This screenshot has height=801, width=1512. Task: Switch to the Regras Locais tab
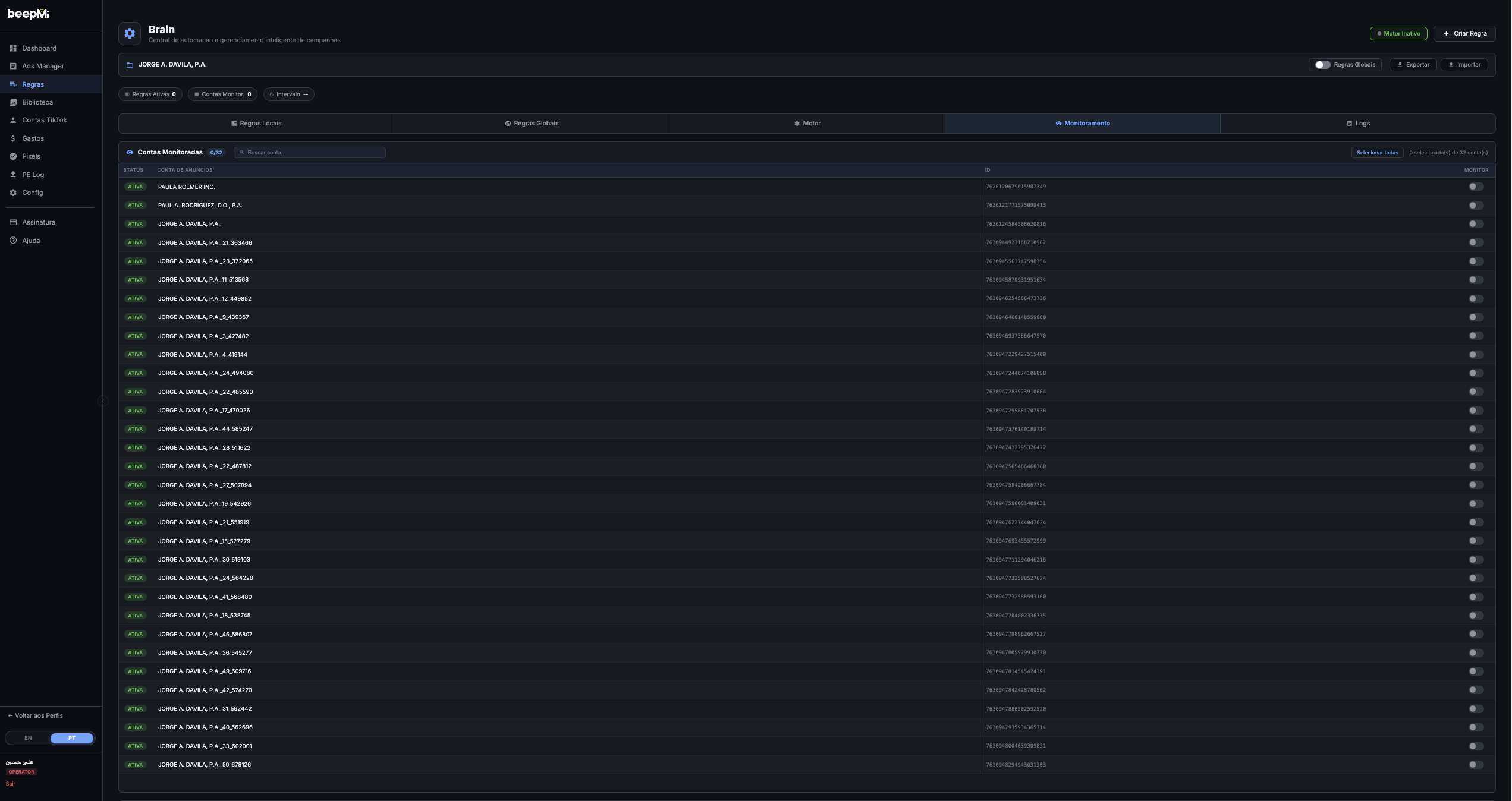[x=256, y=124]
